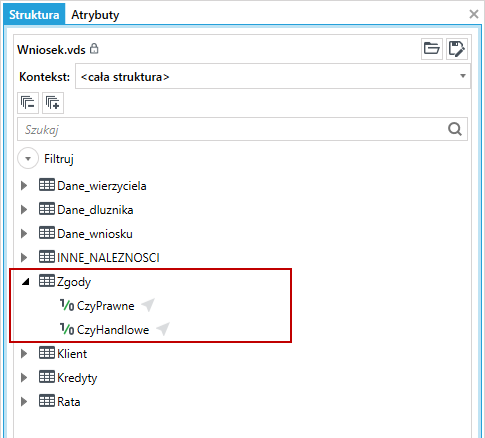Click the Szukaj search field

tap(242, 129)
